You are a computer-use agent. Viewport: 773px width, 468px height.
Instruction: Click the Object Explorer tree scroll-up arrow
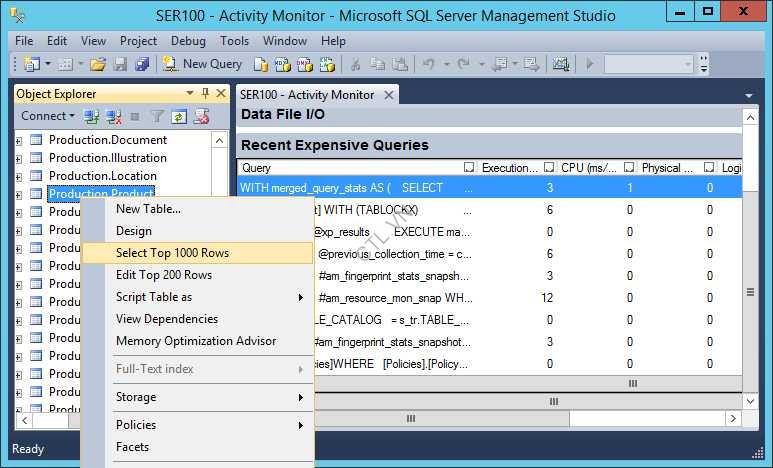[x=220, y=141]
